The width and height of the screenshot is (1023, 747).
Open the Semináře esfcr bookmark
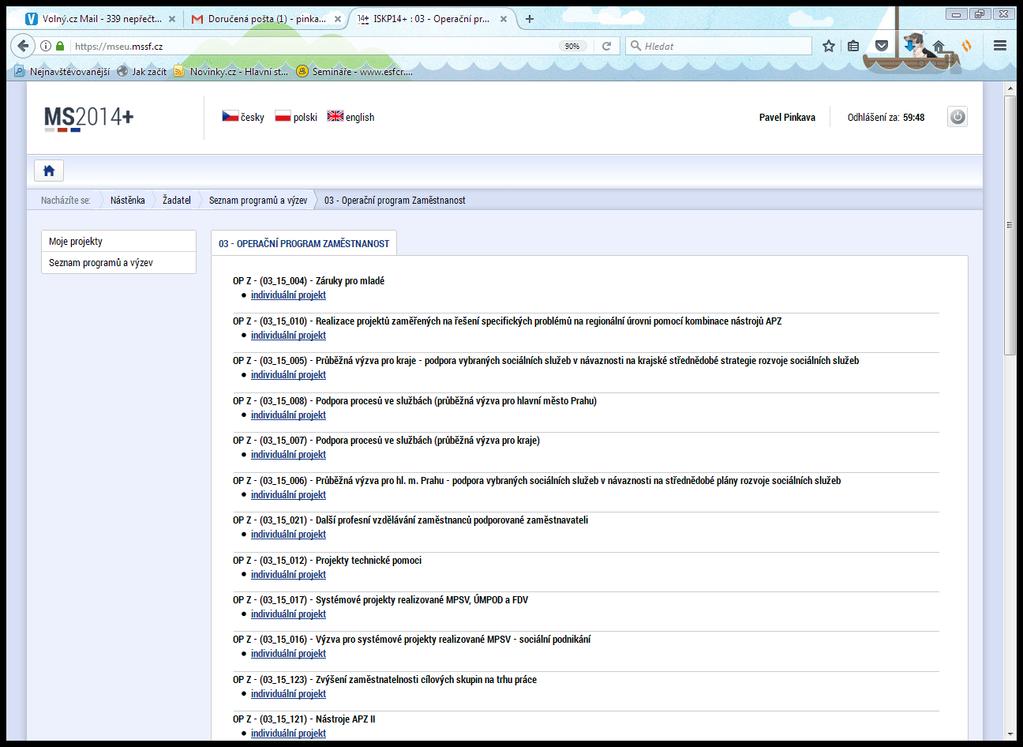click(354, 72)
